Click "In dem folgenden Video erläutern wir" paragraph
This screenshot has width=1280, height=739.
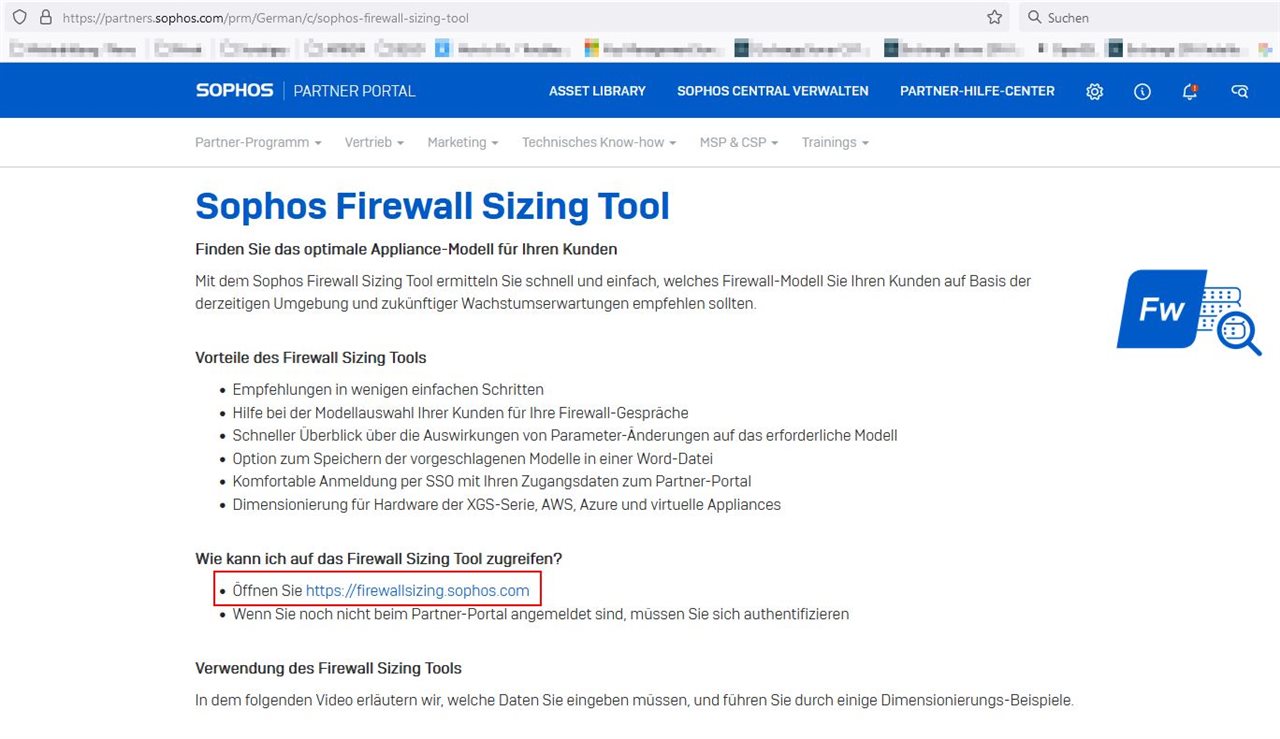[634, 700]
